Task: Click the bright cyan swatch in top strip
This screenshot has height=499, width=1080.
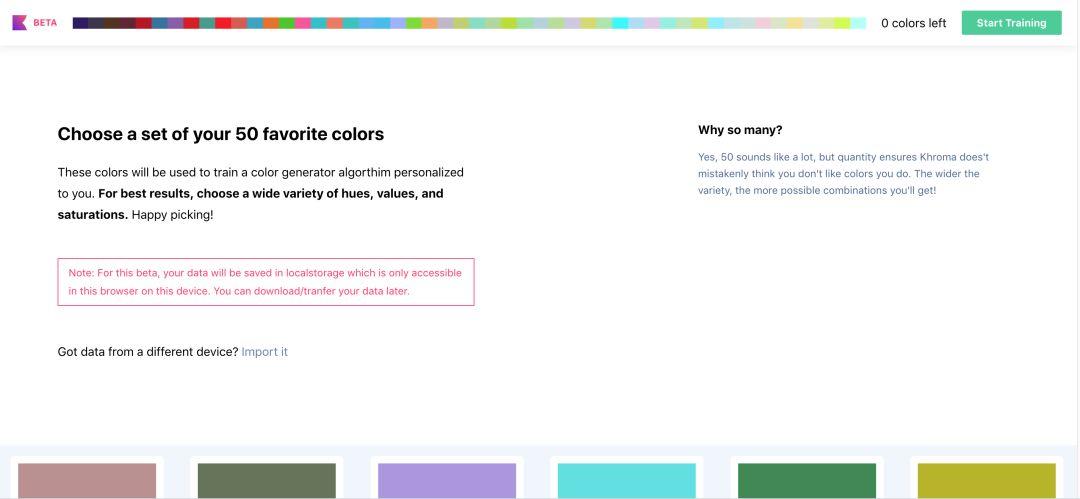Action: (620, 23)
